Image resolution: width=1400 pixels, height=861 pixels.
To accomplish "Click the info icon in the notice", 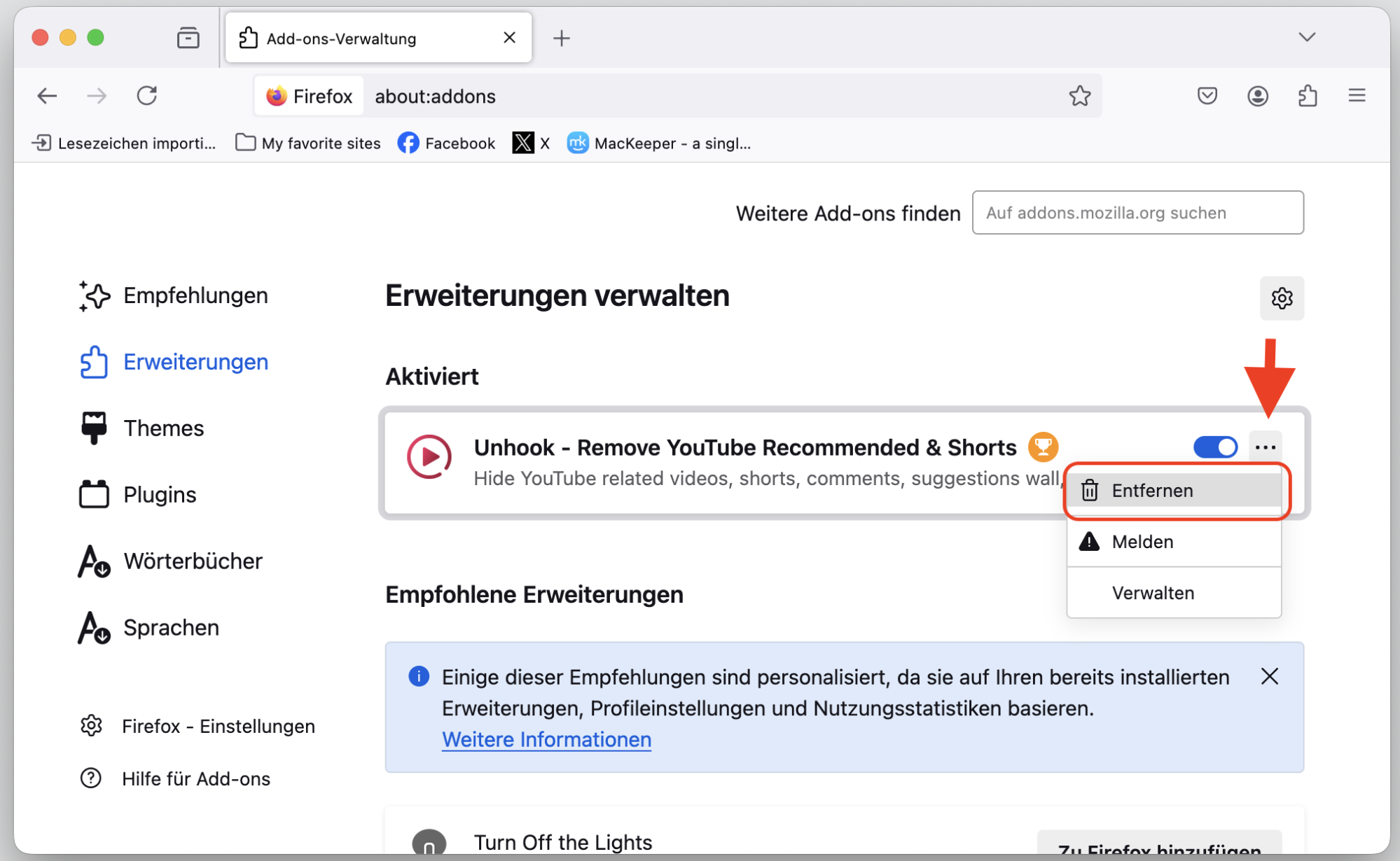I will click(419, 676).
